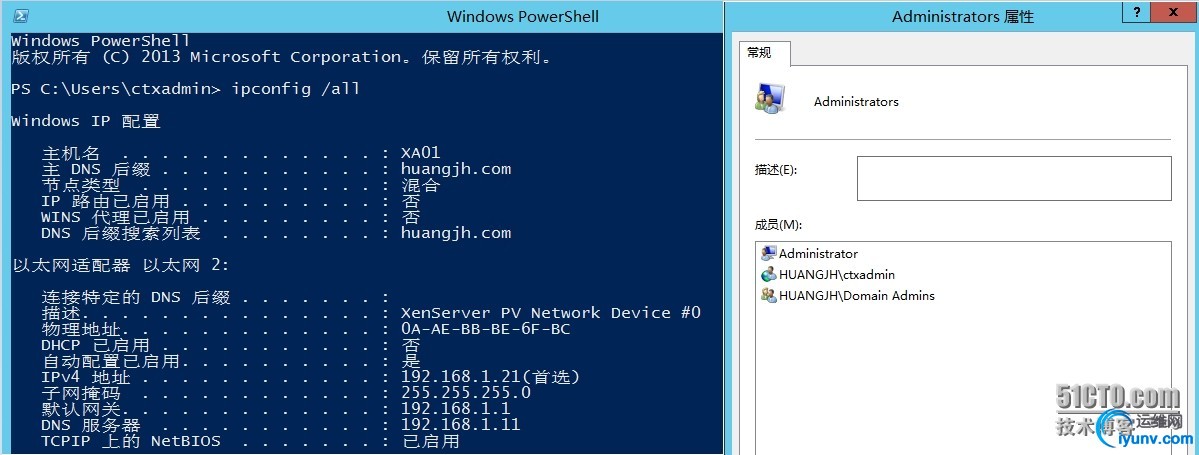Screen dimensions: 1199x455
Task: Click the 51CTO.com watermark link
Action: pos(1118,397)
